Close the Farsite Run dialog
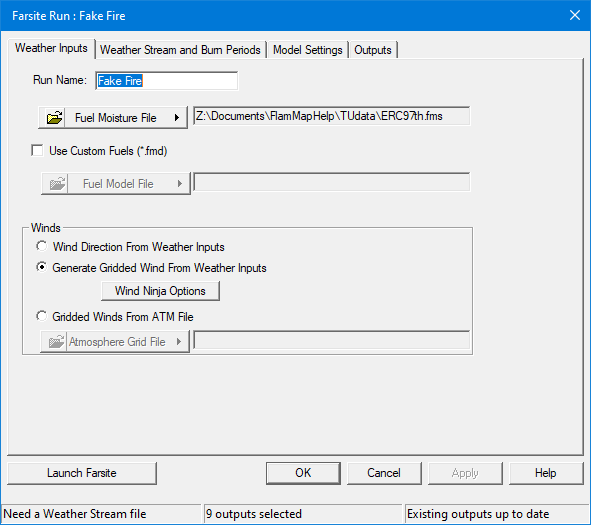This screenshot has height=525, width=591. point(575,15)
